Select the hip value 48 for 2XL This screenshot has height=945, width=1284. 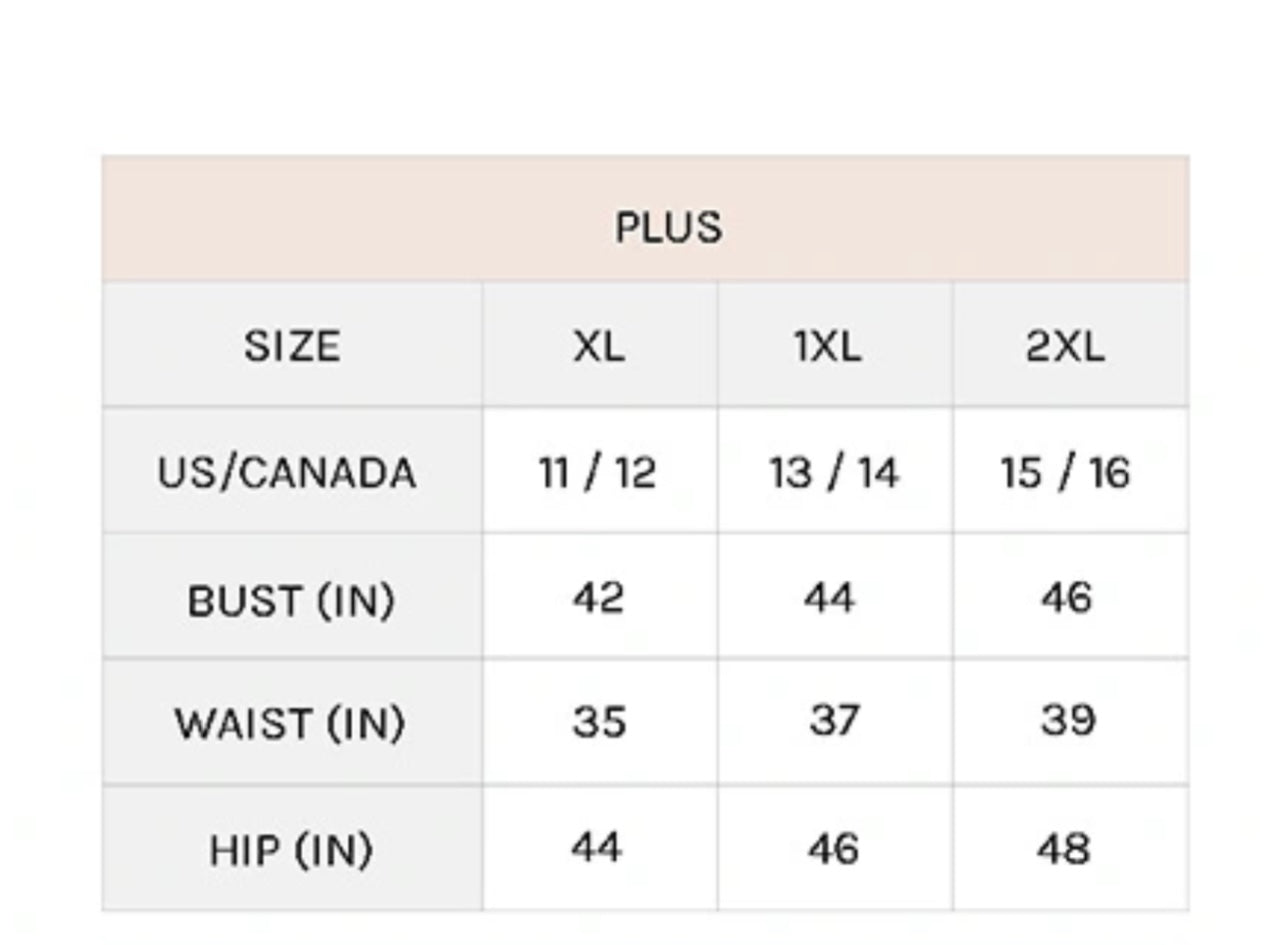point(1063,848)
